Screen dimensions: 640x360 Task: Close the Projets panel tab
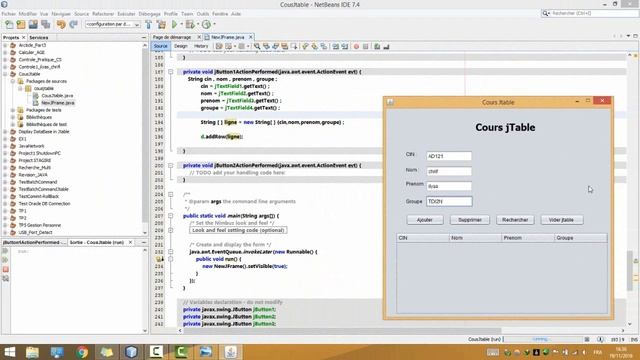(23, 38)
